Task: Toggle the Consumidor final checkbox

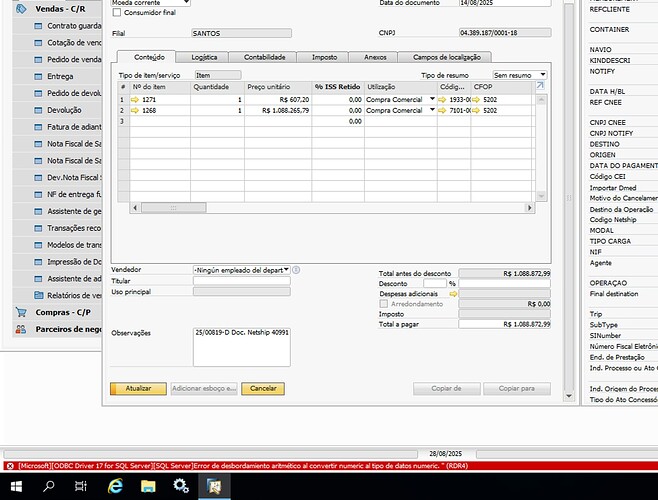Action: click(x=117, y=12)
